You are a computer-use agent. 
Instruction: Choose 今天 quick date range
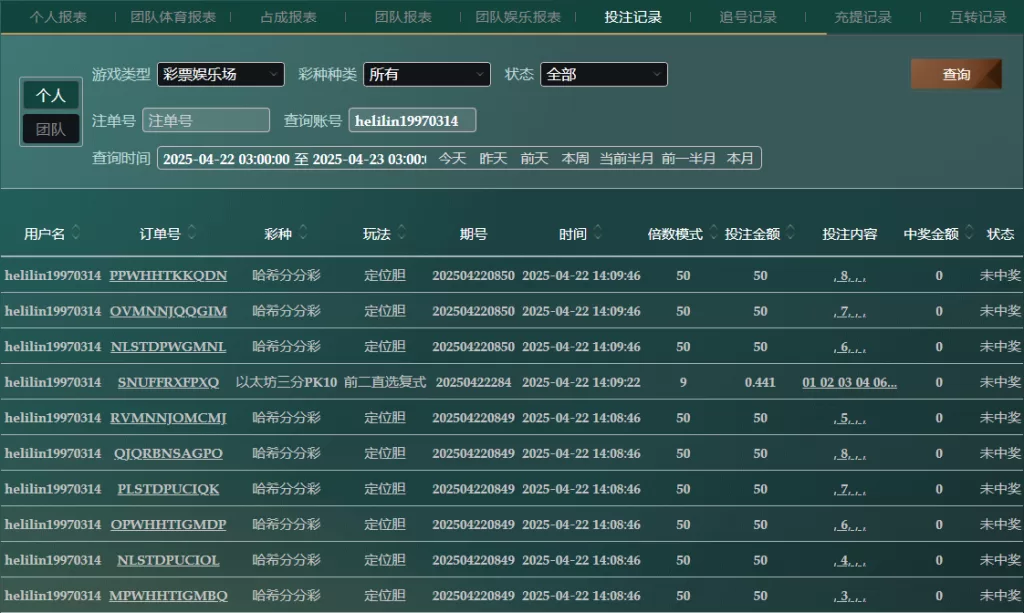(452, 159)
